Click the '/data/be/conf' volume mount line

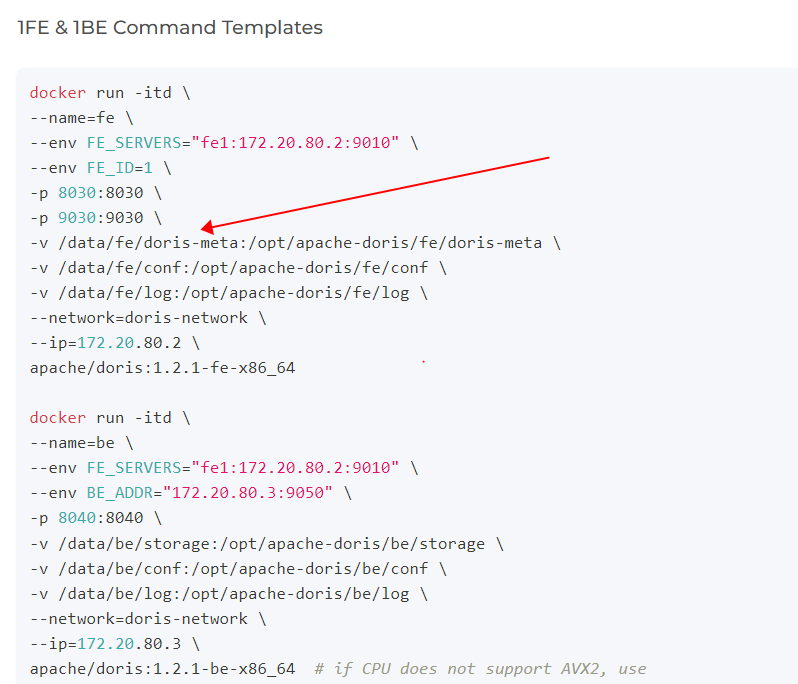pyautogui.click(x=238, y=569)
